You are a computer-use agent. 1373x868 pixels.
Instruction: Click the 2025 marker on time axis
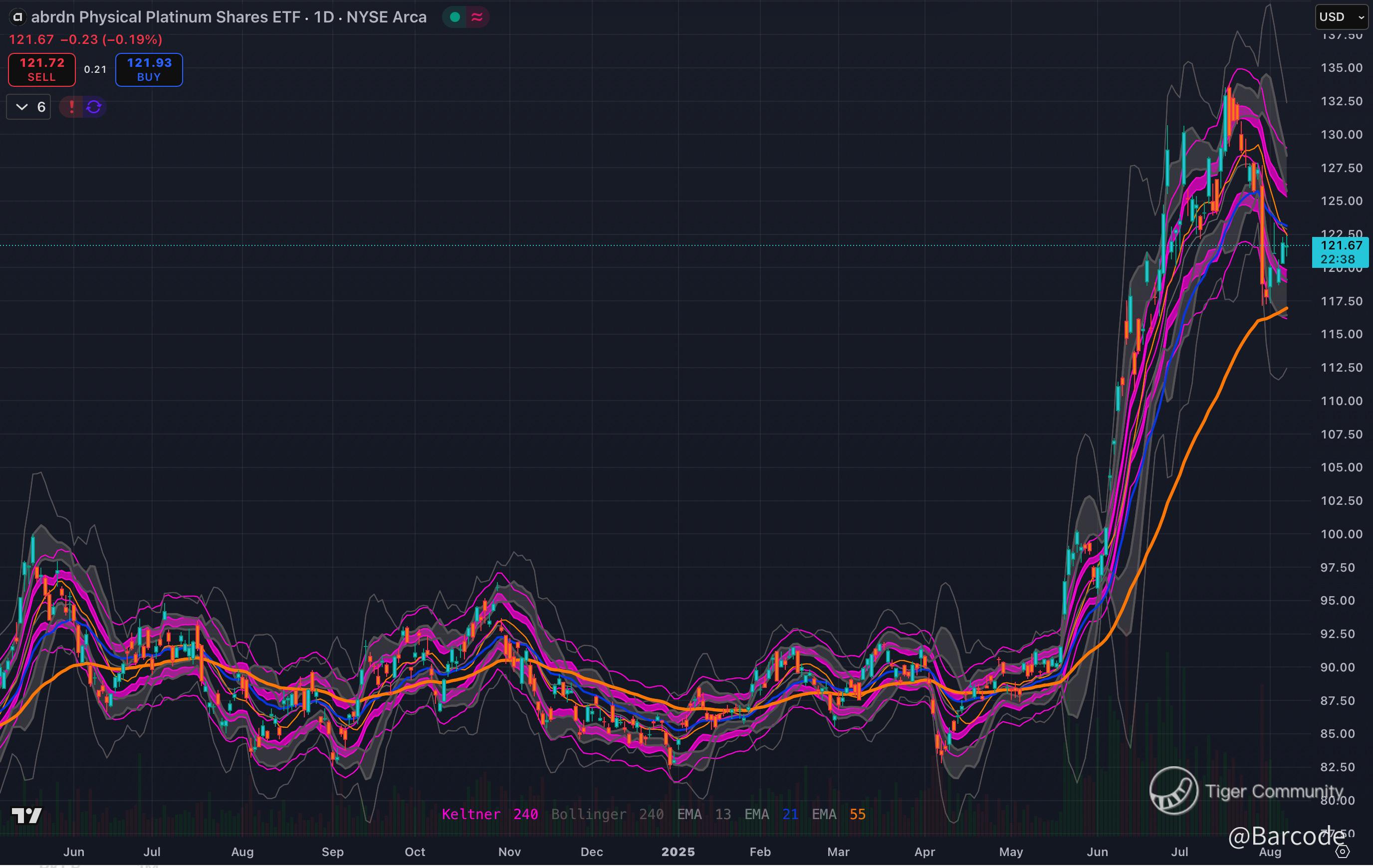tap(678, 852)
